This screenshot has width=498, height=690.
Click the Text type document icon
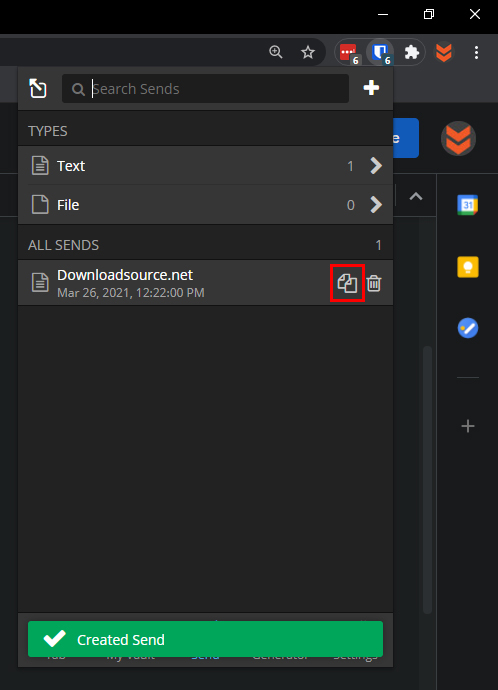coord(40,166)
